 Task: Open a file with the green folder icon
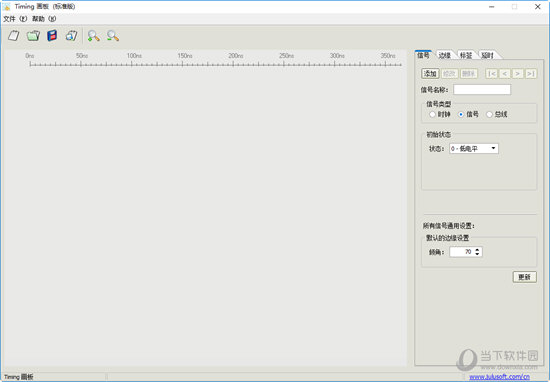[33, 35]
